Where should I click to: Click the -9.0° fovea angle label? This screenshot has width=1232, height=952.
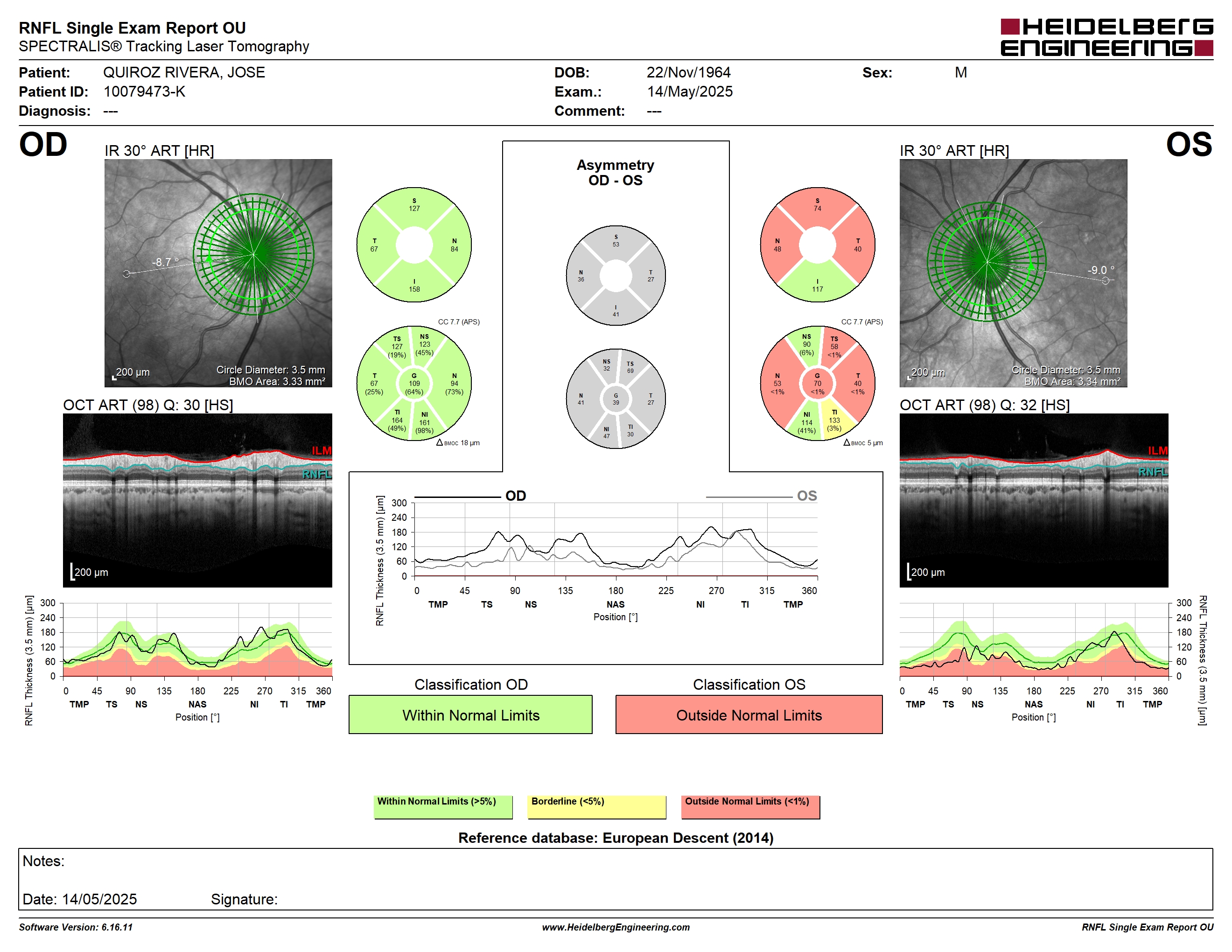[x=1100, y=270]
